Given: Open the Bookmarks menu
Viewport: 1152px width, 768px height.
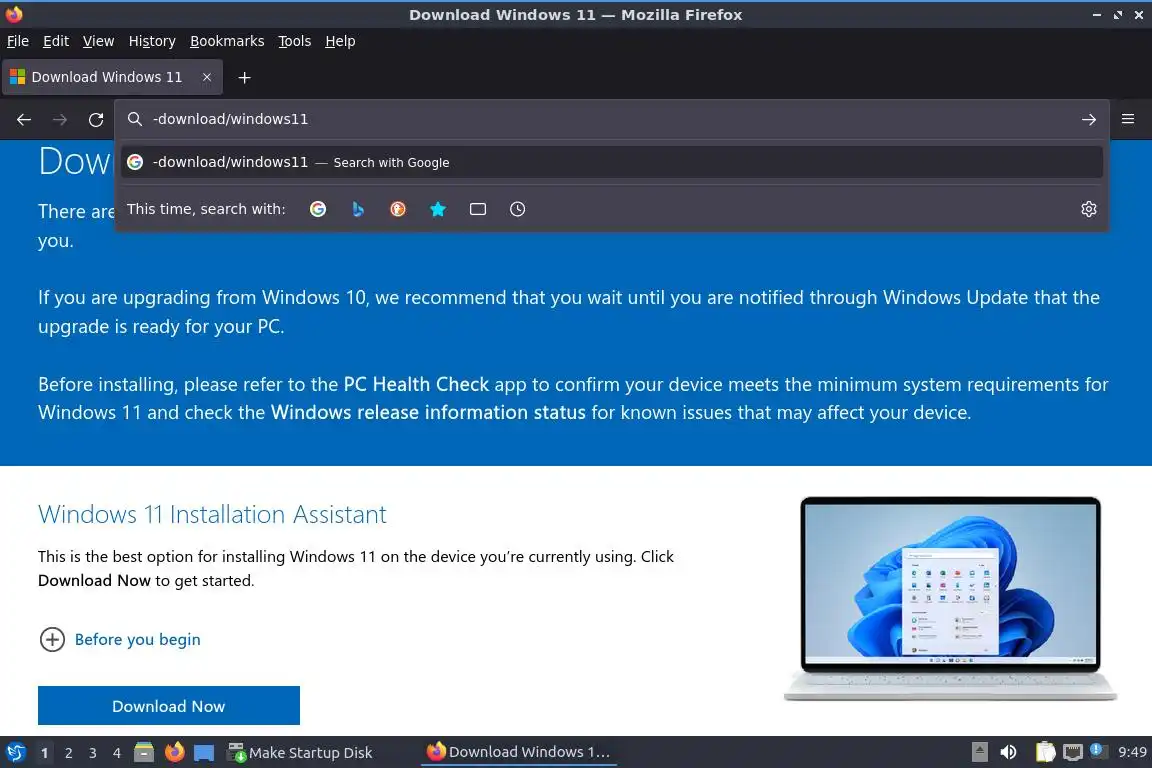Looking at the screenshot, I should (227, 41).
